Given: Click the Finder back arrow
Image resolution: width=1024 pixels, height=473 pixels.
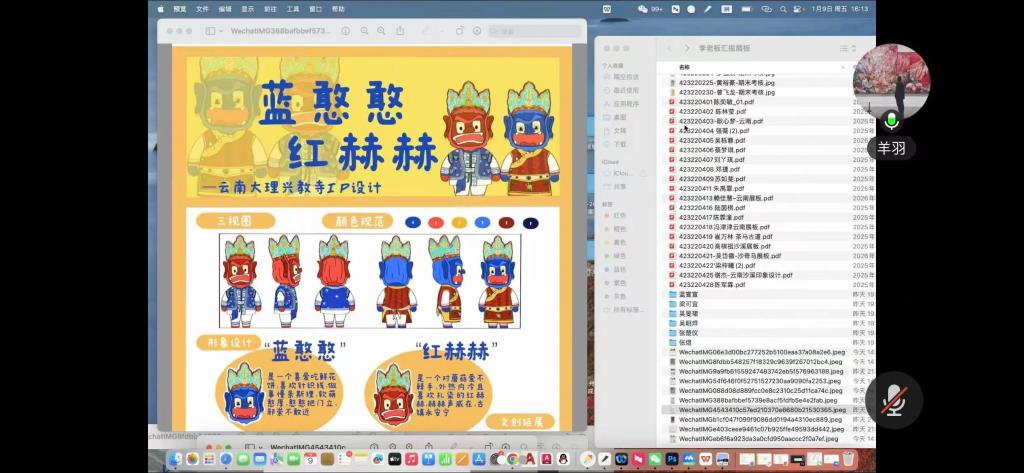Looking at the screenshot, I should 668,48.
